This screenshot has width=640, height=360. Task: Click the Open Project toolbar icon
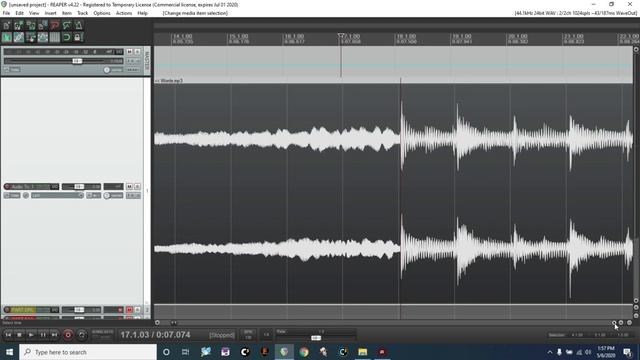[19, 25]
